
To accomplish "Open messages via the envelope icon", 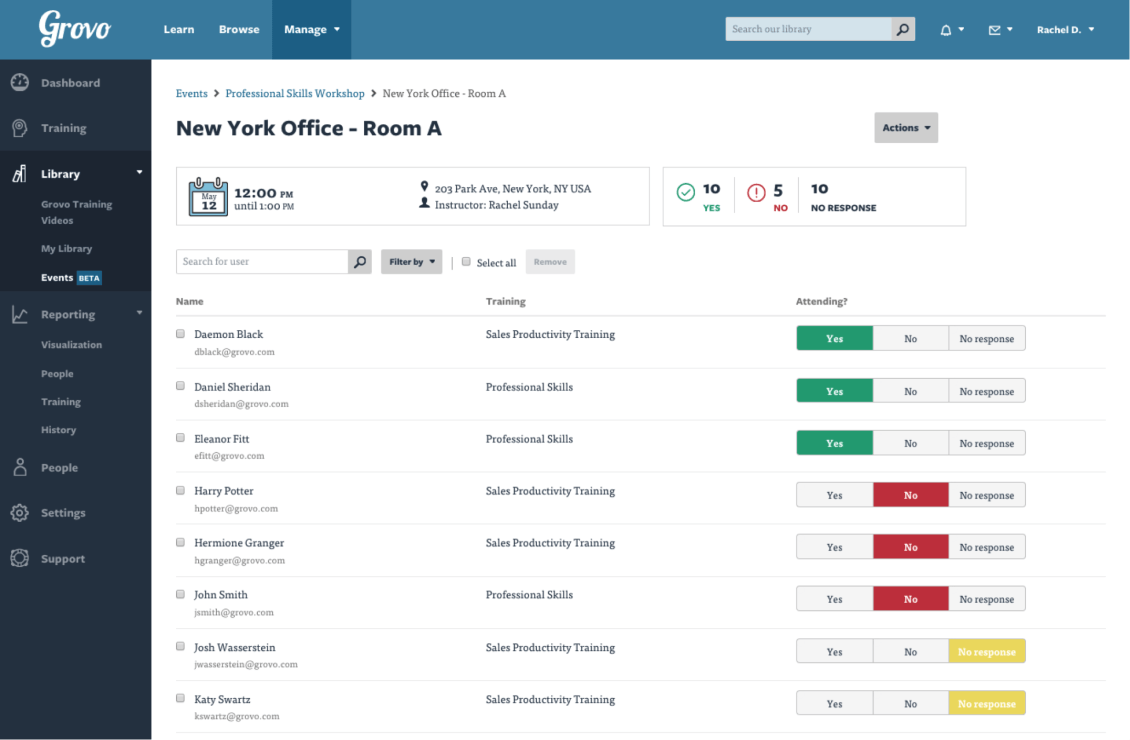I will 995,29.
